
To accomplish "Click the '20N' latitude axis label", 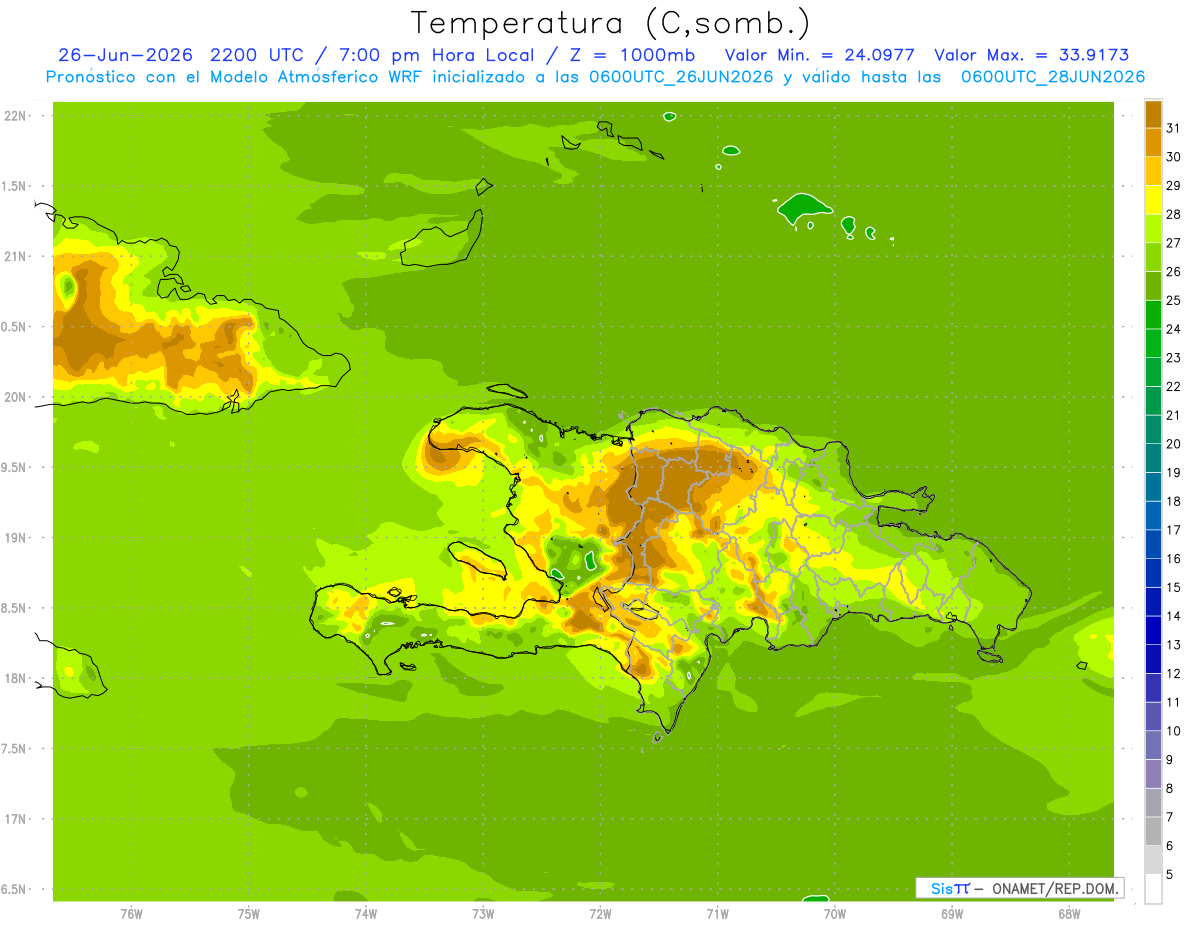I will click(15, 397).
